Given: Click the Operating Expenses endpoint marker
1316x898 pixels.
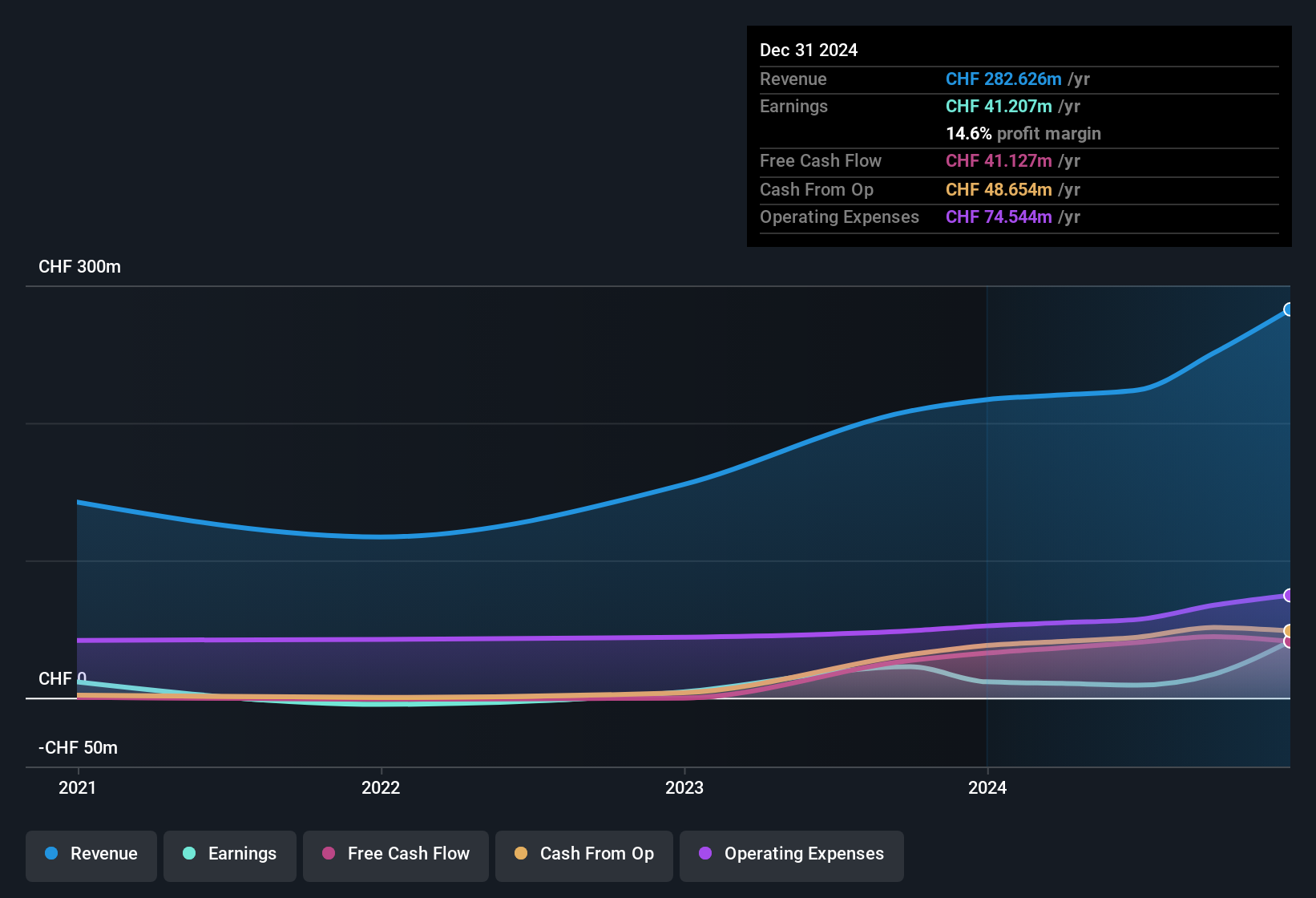Looking at the screenshot, I should pyautogui.click(x=1289, y=595).
